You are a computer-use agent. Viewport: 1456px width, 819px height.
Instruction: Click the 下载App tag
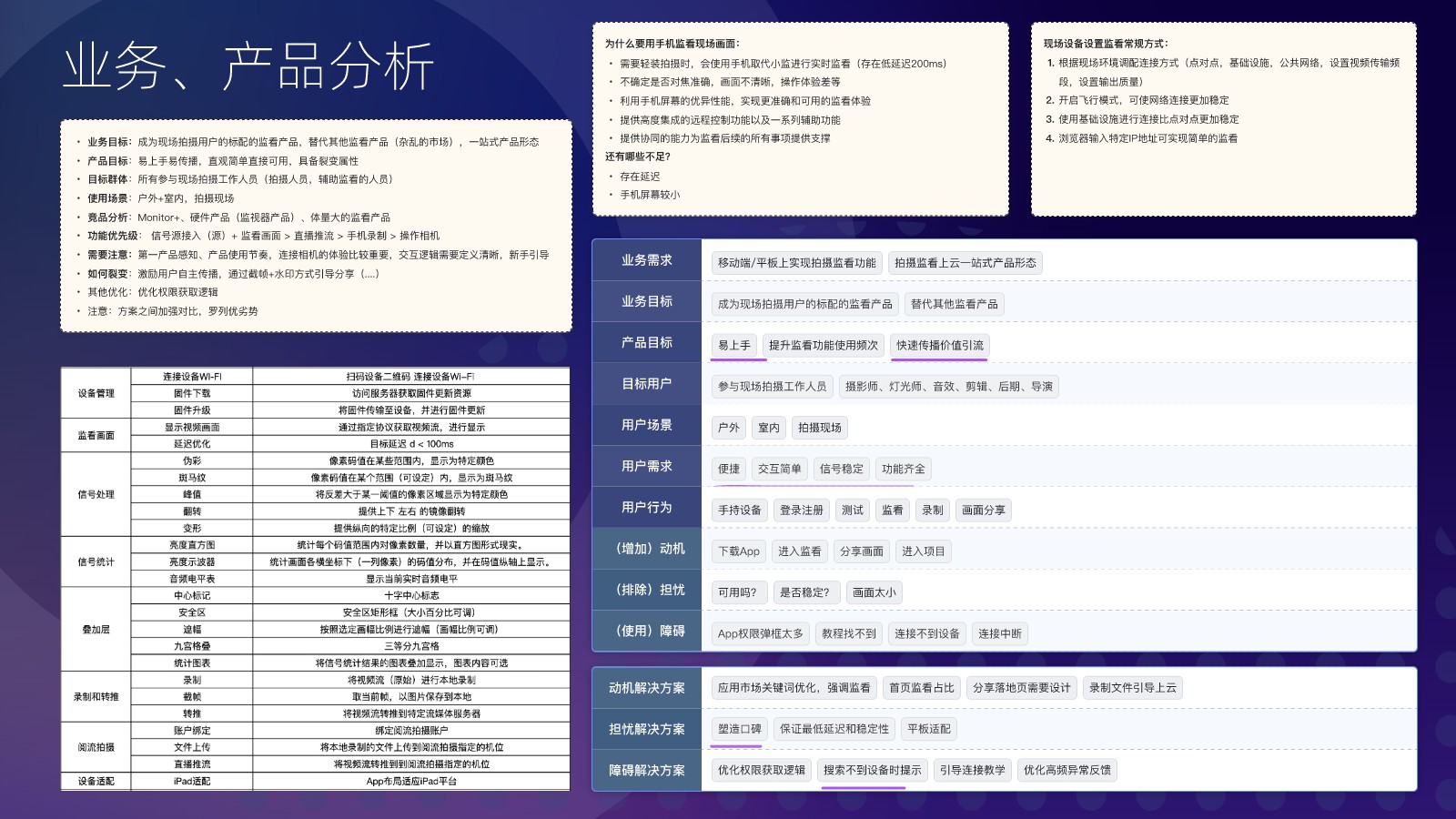tap(739, 551)
